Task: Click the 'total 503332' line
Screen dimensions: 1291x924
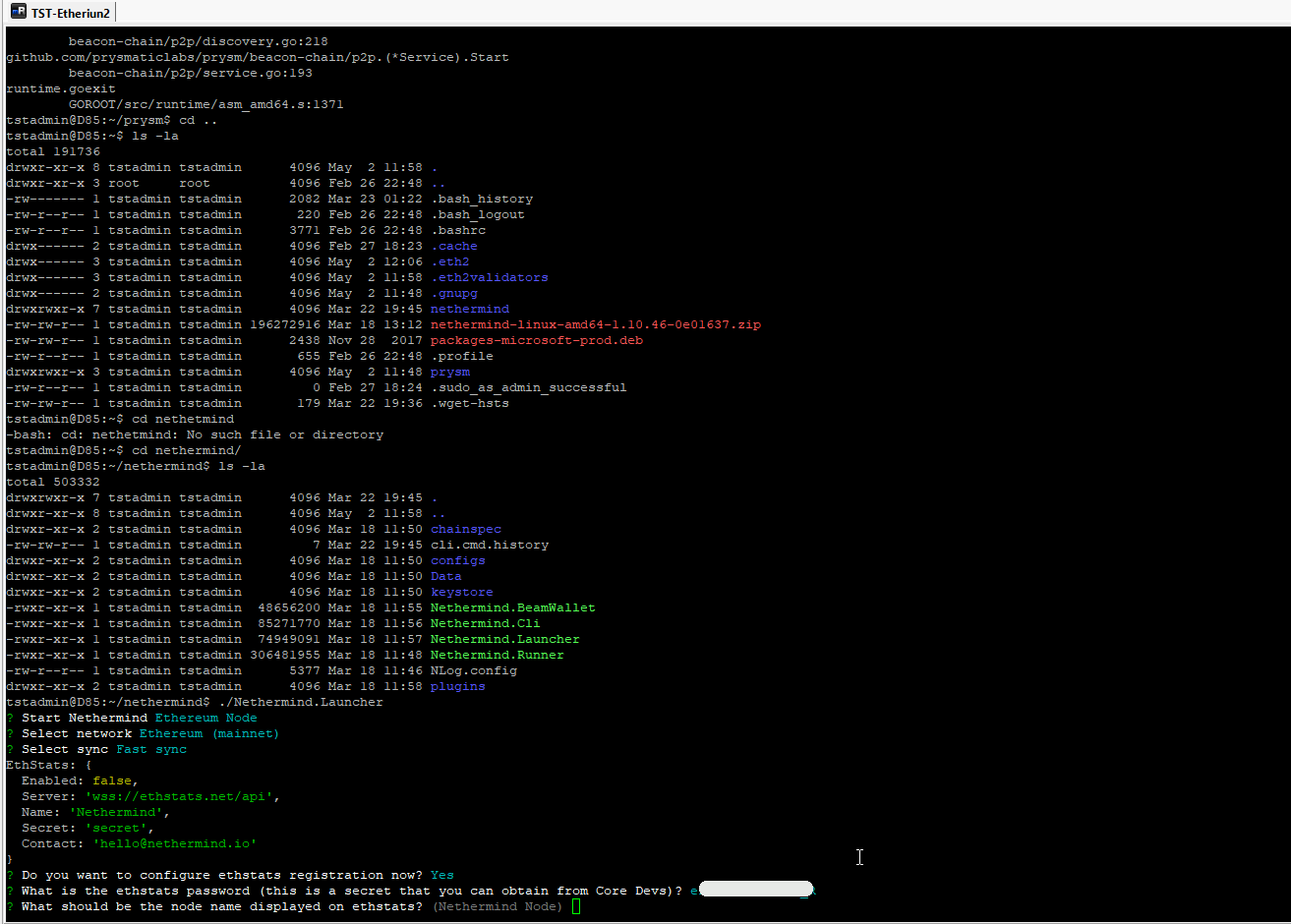Action: pos(53,482)
